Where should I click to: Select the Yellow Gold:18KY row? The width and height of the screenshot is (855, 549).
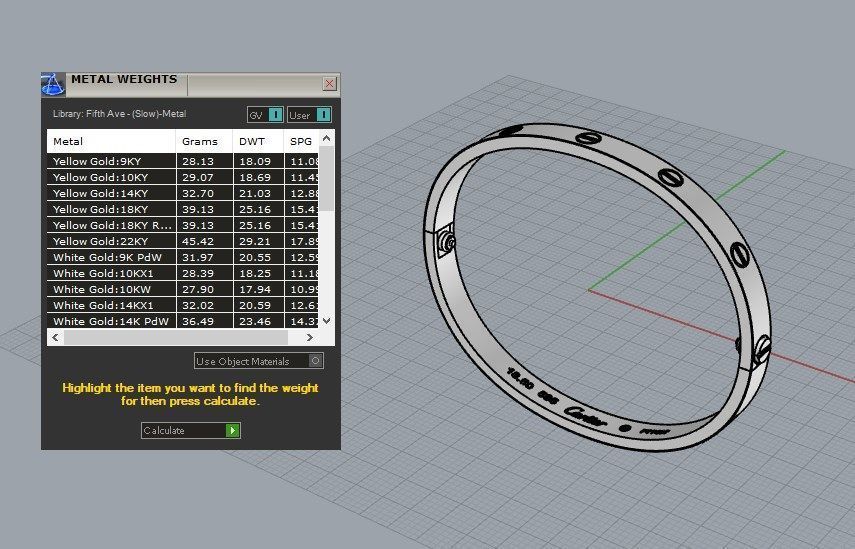[183, 209]
